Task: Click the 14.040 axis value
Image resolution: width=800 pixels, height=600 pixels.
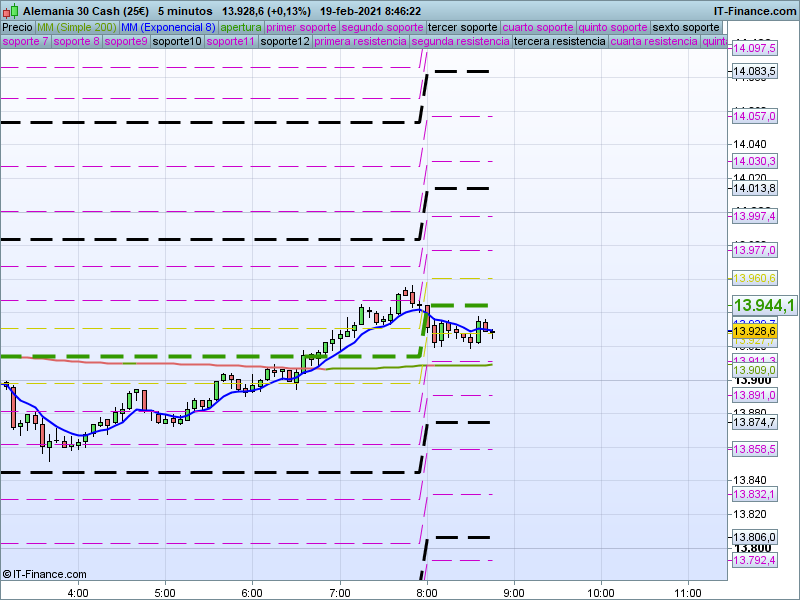Action: [749, 144]
